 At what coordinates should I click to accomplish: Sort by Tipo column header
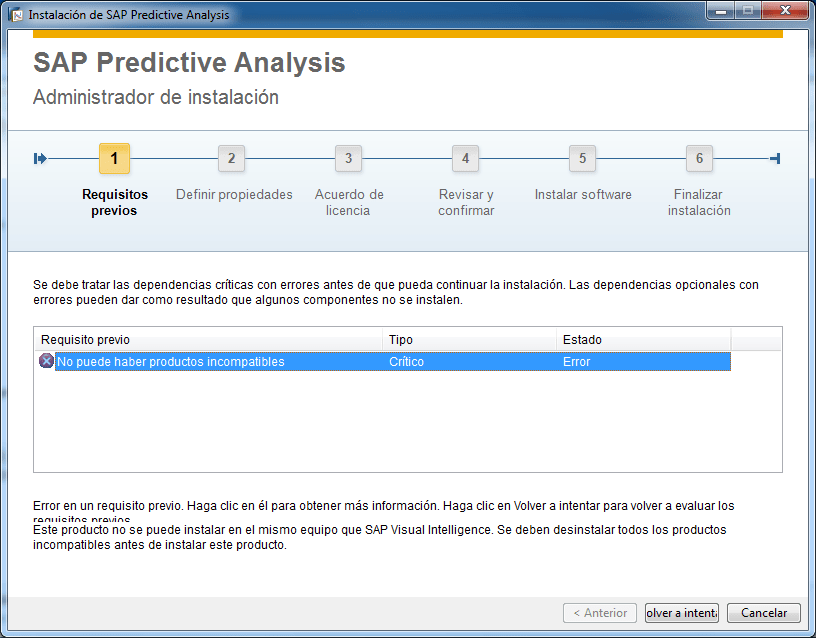coord(468,340)
